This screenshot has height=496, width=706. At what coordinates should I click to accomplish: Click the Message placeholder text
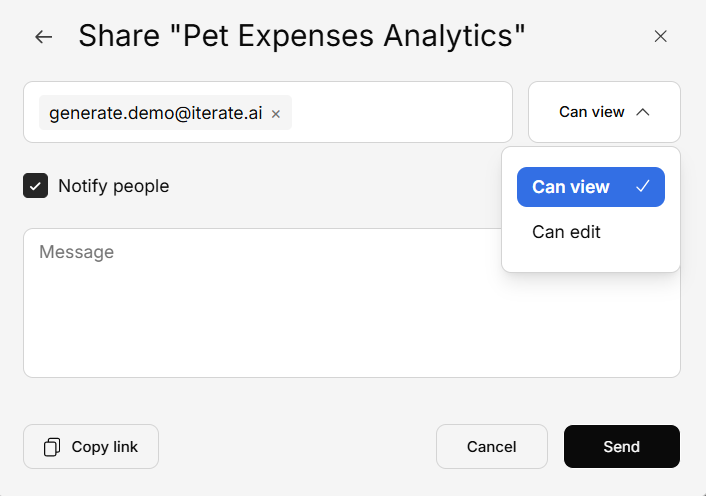(77, 252)
